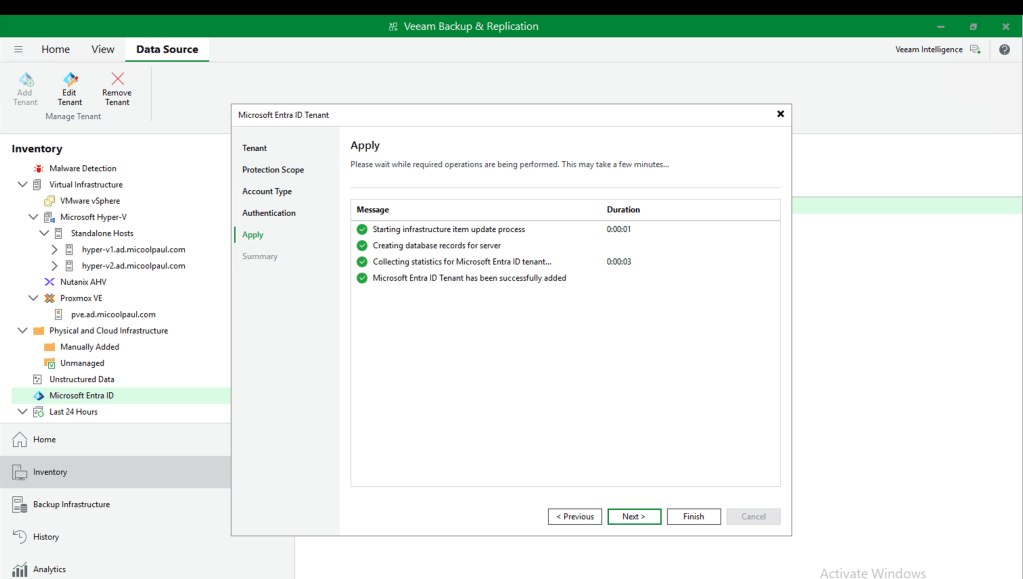The image size is (1023, 579).
Task: Click the Last 24 Hours clock icon
Action: click(x=38, y=412)
